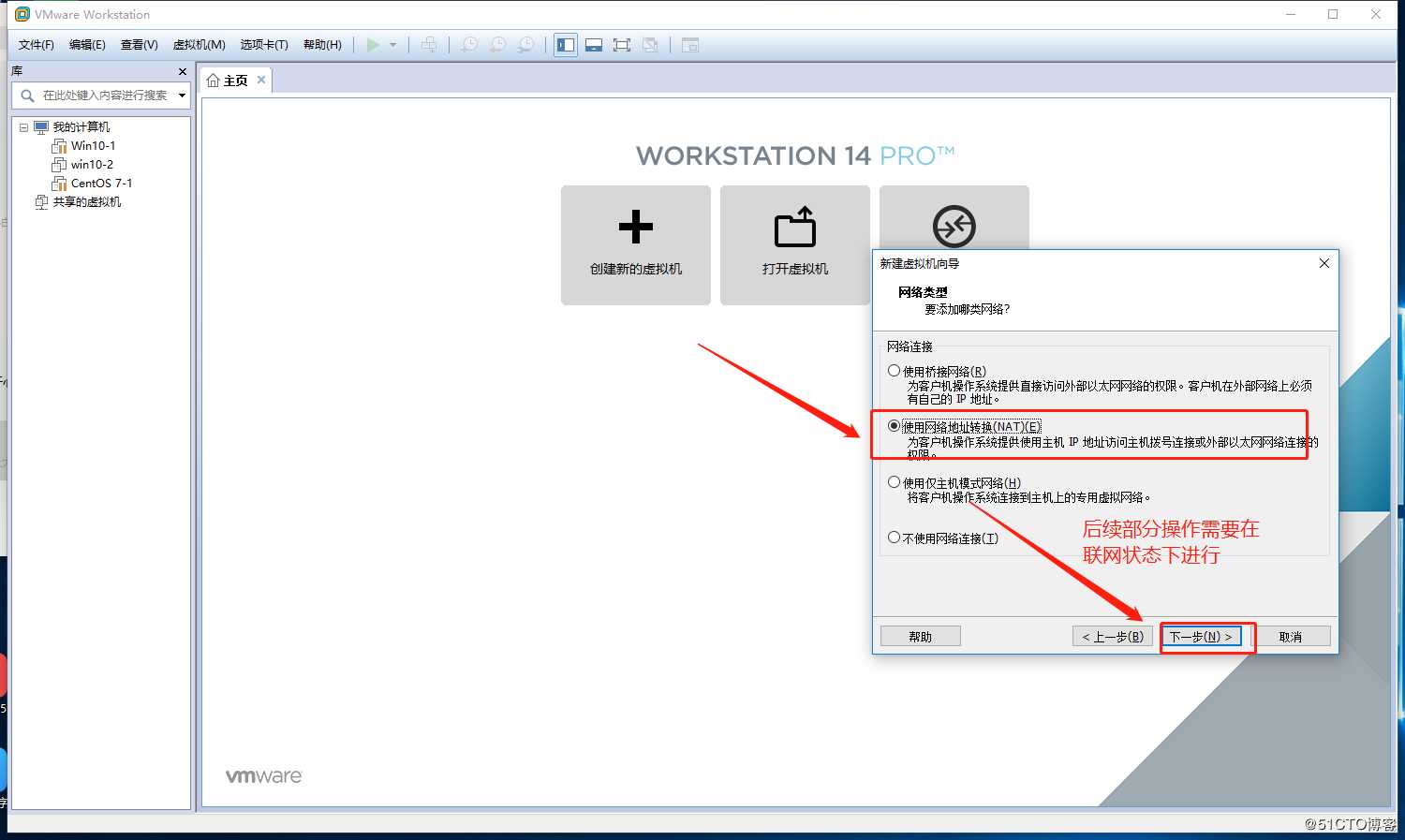Open the 查看(V) menu
1405x840 pixels.
pyautogui.click(x=139, y=45)
